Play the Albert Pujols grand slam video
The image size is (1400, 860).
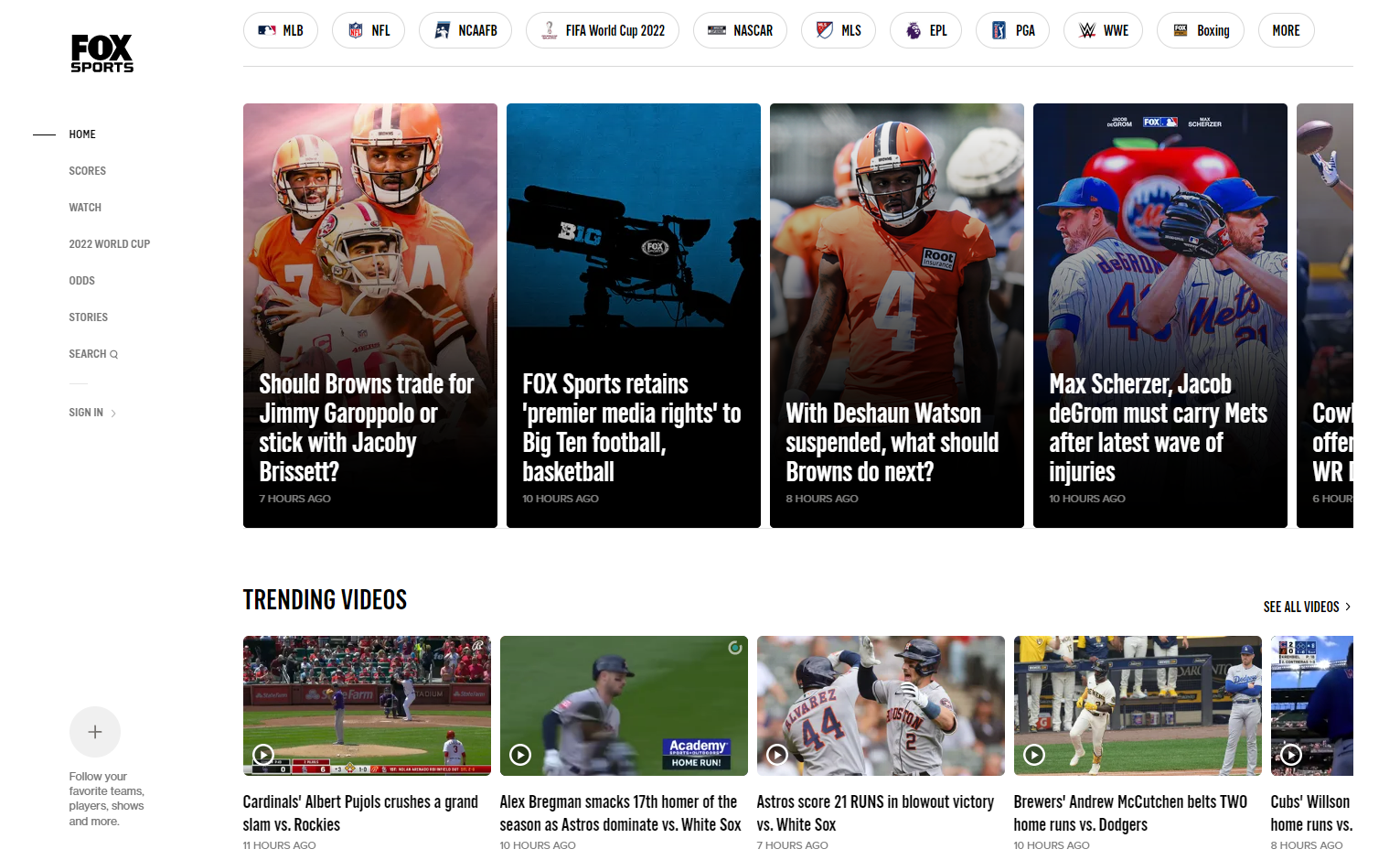[263, 755]
